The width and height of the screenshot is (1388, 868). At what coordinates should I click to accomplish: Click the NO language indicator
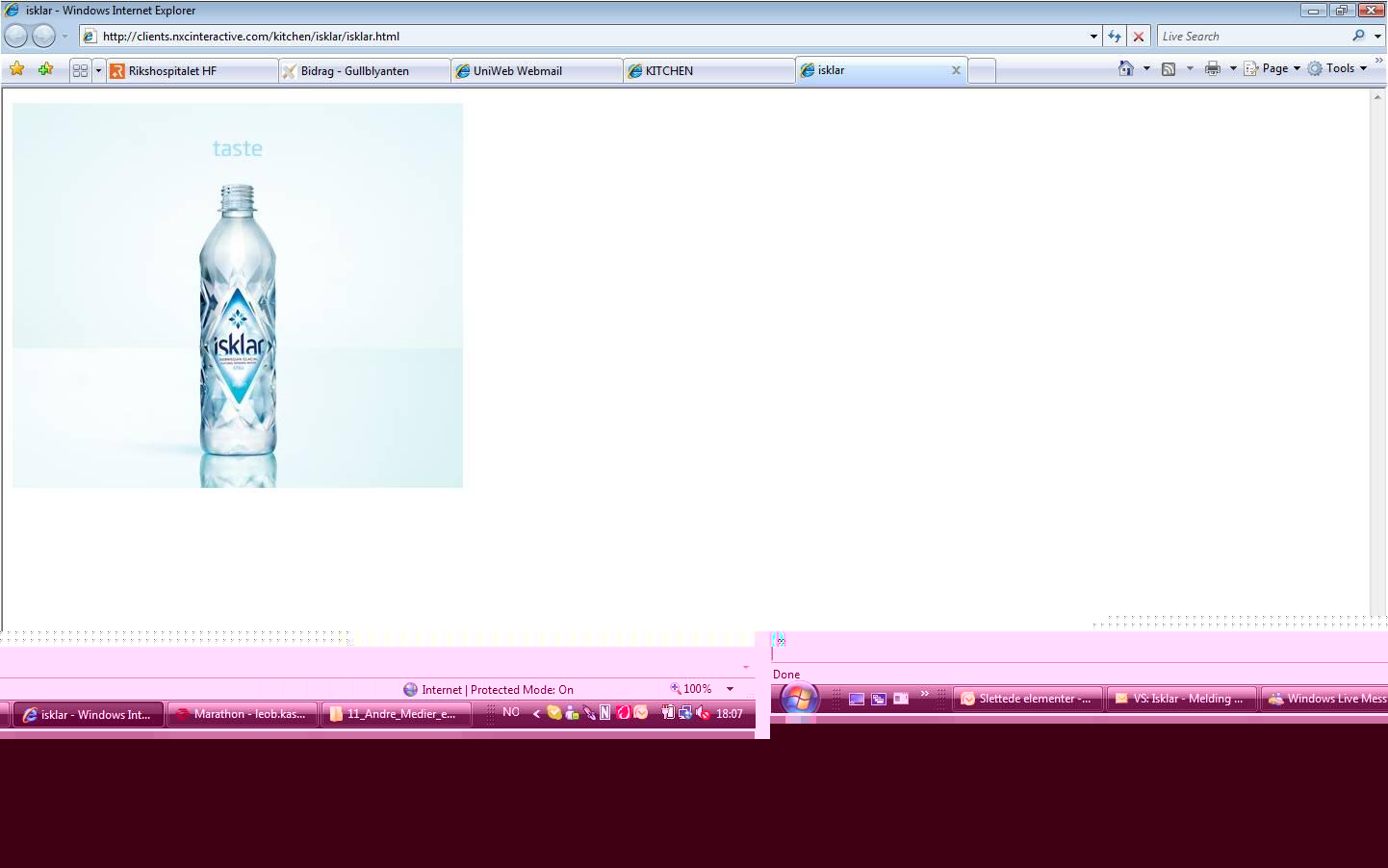511,713
